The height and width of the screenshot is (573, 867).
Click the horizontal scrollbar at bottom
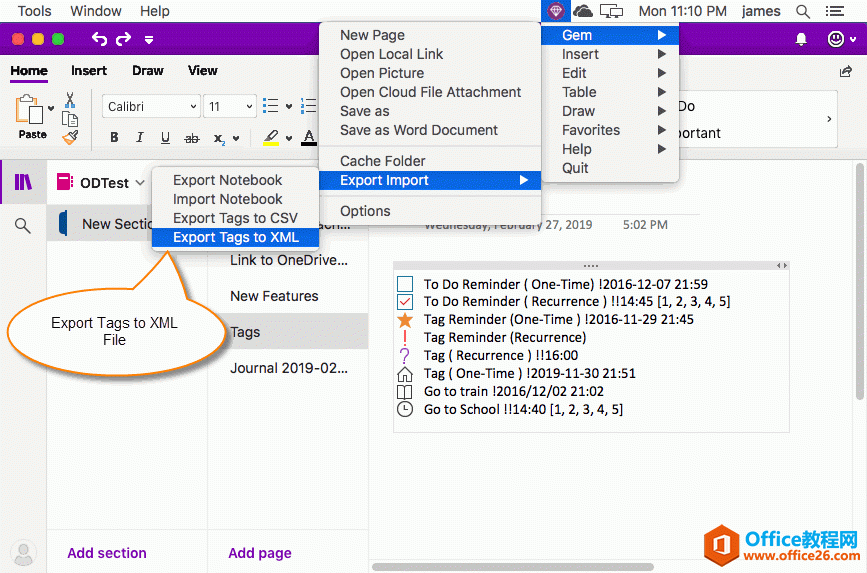tap(513, 567)
